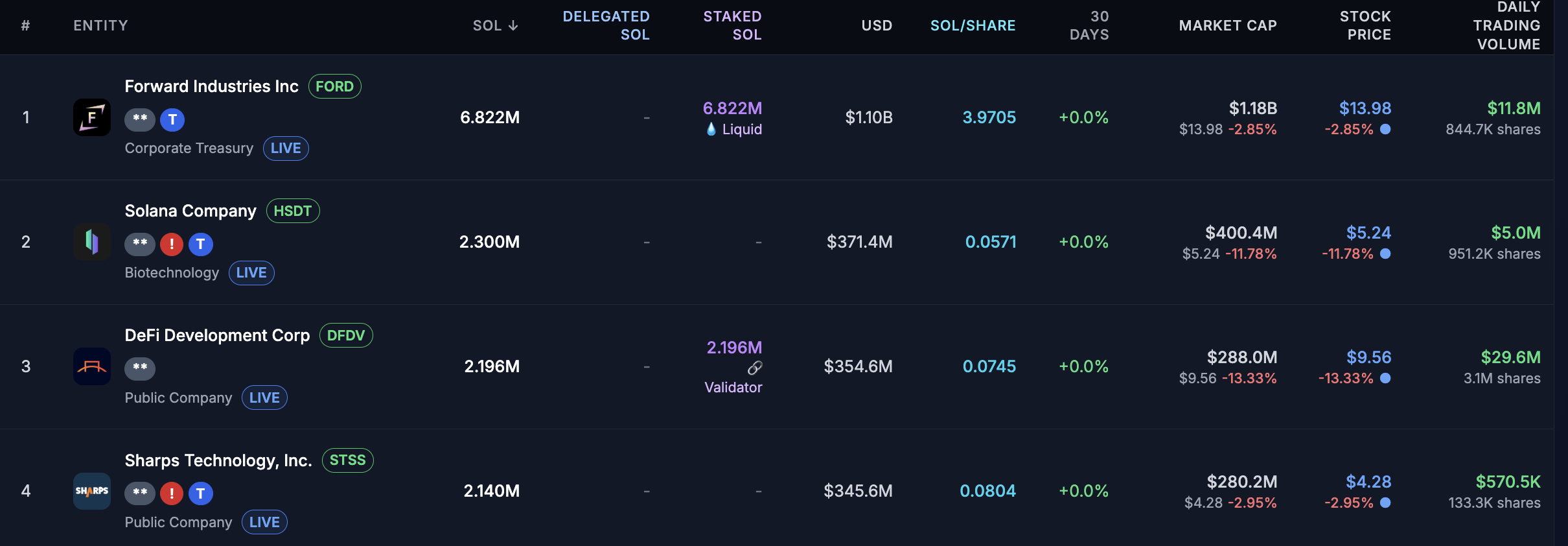Click the Sharps Technology logo icon

[91, 491]
